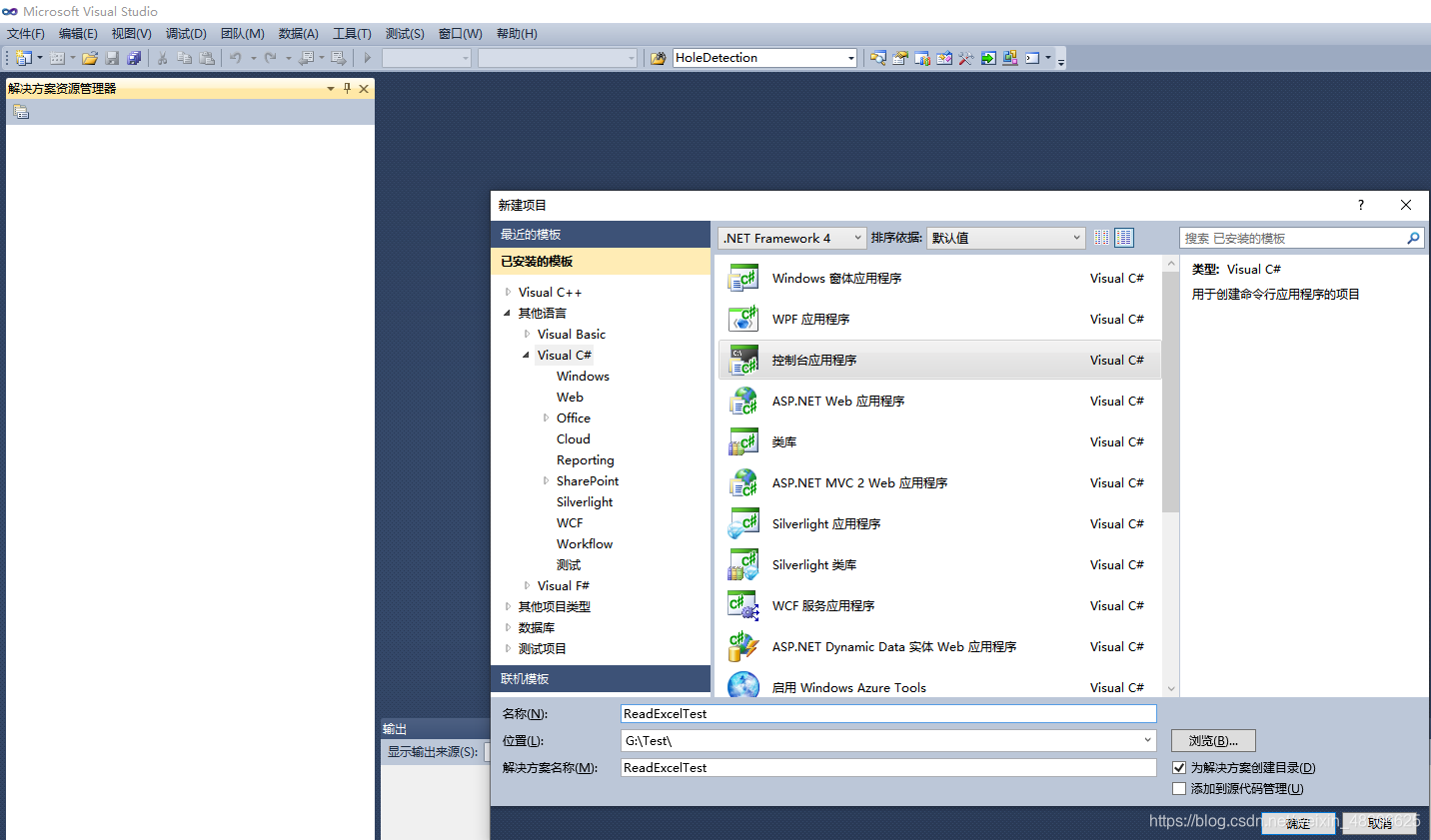Click the Undo toolbar icon
This screenshot has width=1431, height=840.
(x=236, y=58)
